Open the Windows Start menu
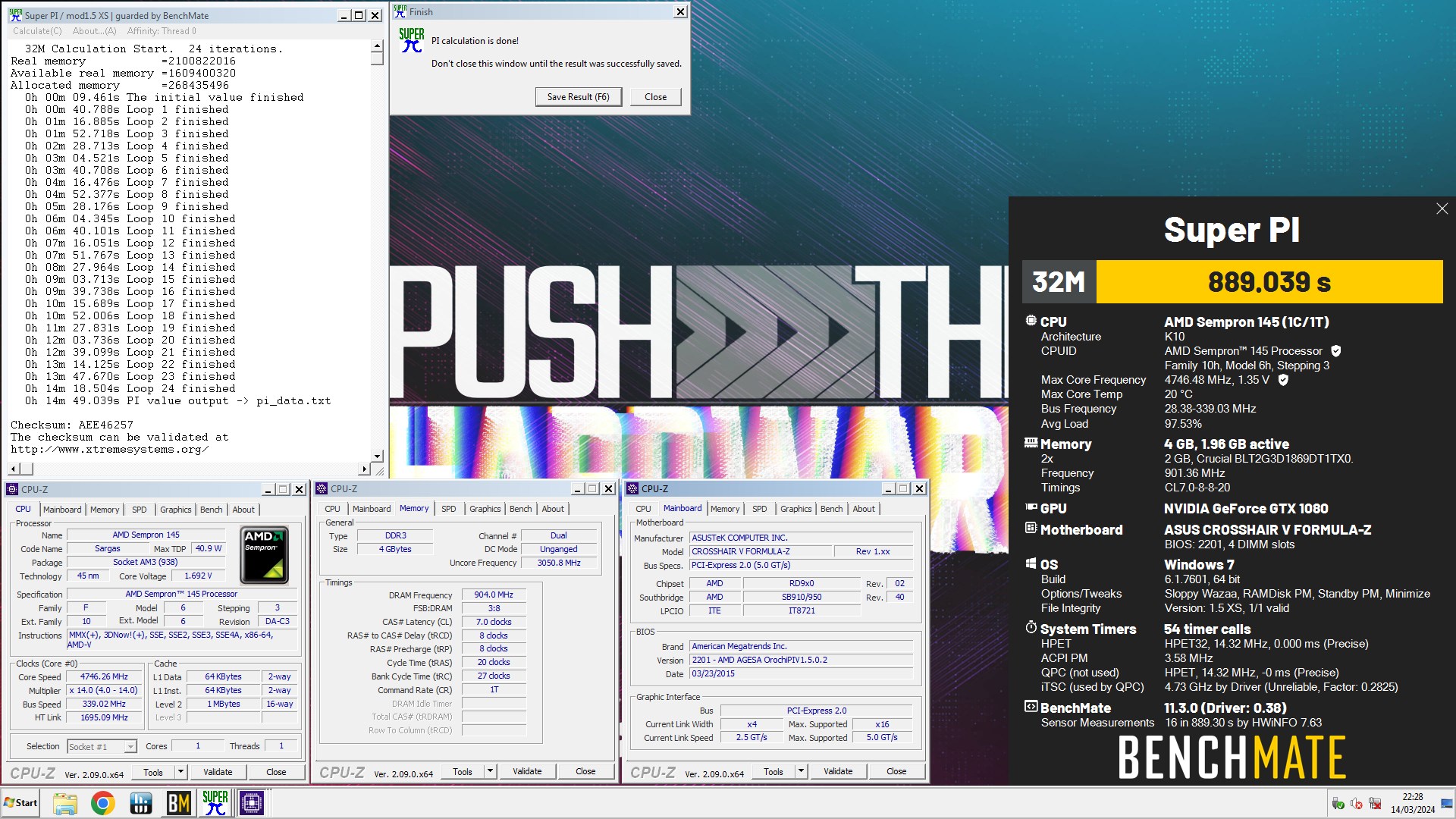1456x819 pixels. [x=20, y=803]
